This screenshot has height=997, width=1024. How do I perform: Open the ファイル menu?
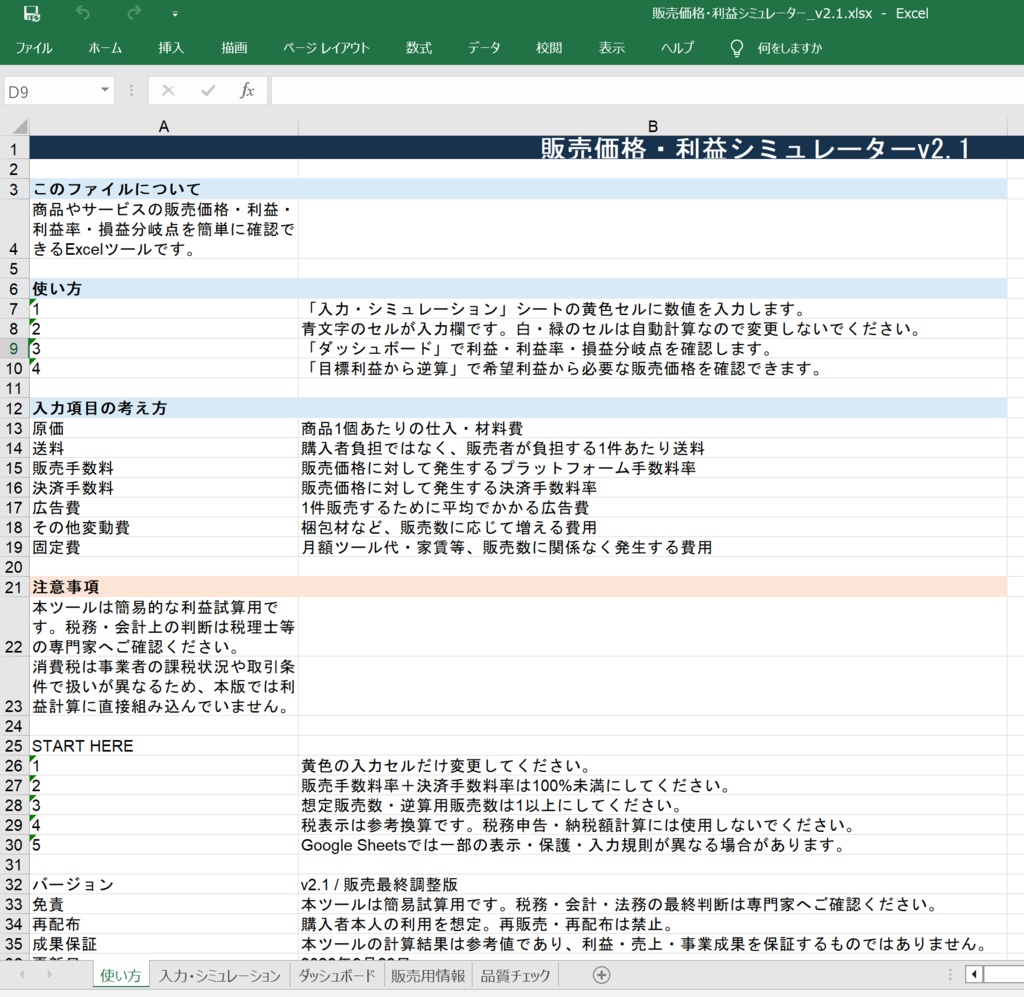point(33,48)
